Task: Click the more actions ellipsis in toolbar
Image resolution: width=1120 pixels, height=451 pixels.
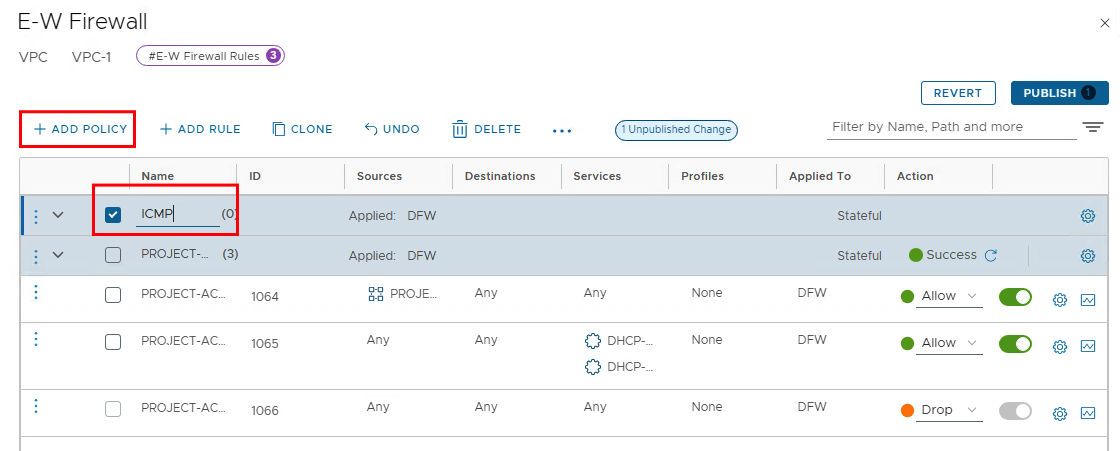Action: tap(562, 130)
